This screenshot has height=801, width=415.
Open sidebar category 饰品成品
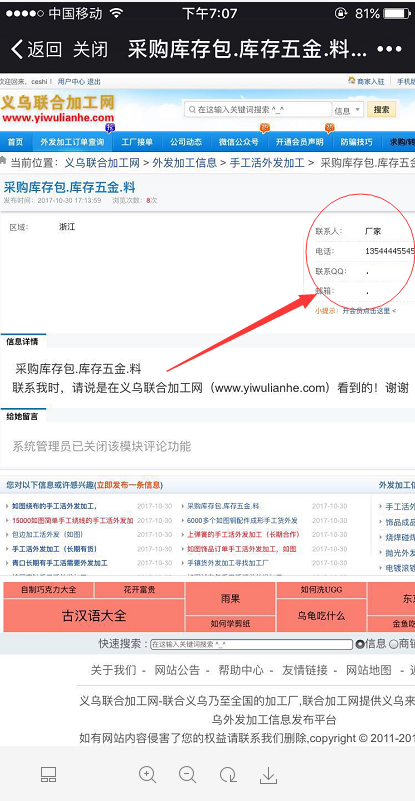click(x=400, y=522)
